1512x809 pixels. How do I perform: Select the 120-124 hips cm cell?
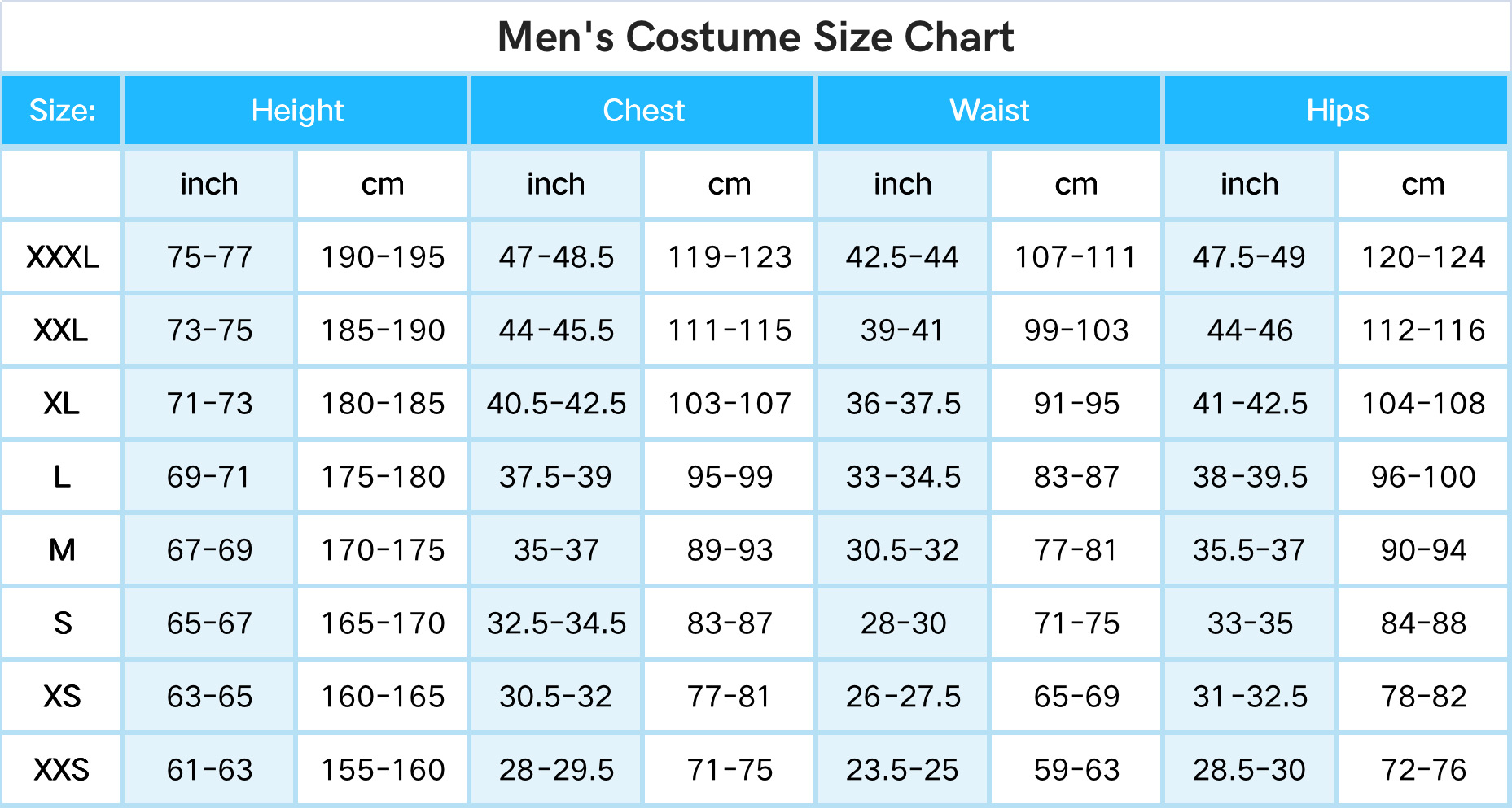[1423, 257]
